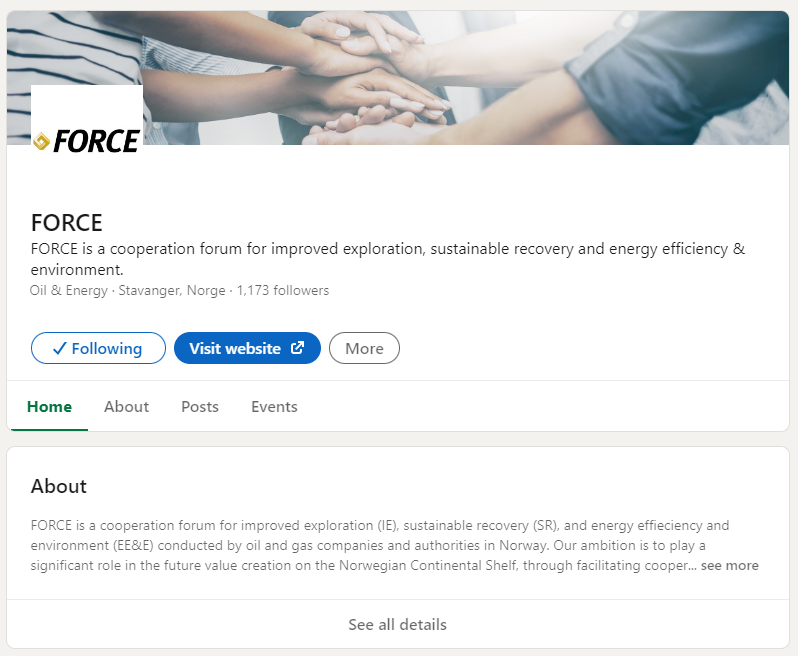Click the Visit website button
The height and width of the screenshot is (656, 798).
247,348
